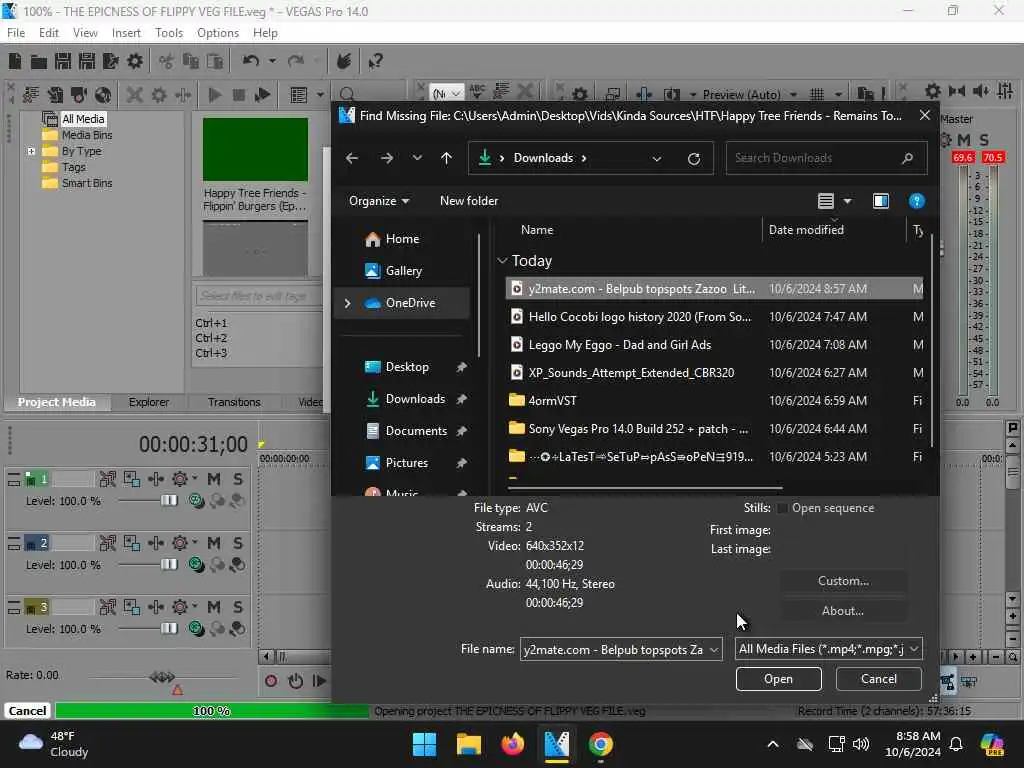Open Firefox from taskbar
Viewport: 1024px width, 768px height.
(513, 744)
